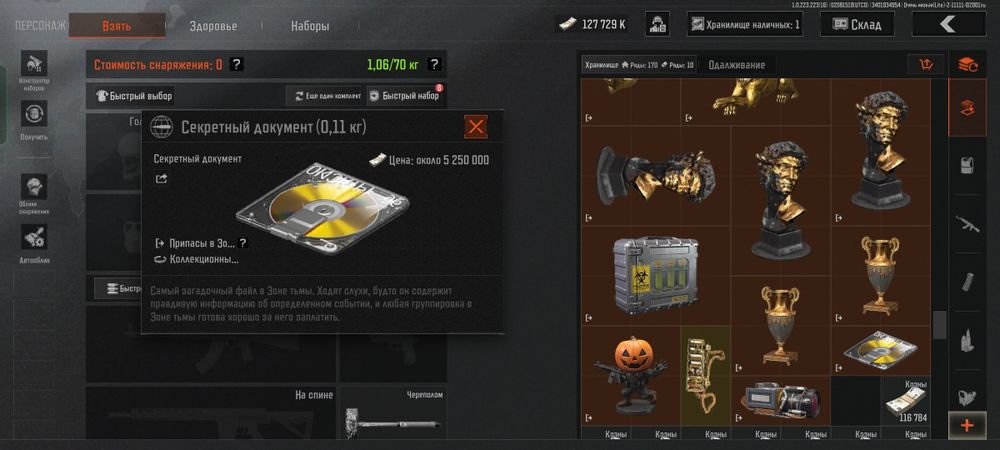Click the storage grid scrollbar handle
Viewport: 1000px width, 450px height.
[939, 325]
